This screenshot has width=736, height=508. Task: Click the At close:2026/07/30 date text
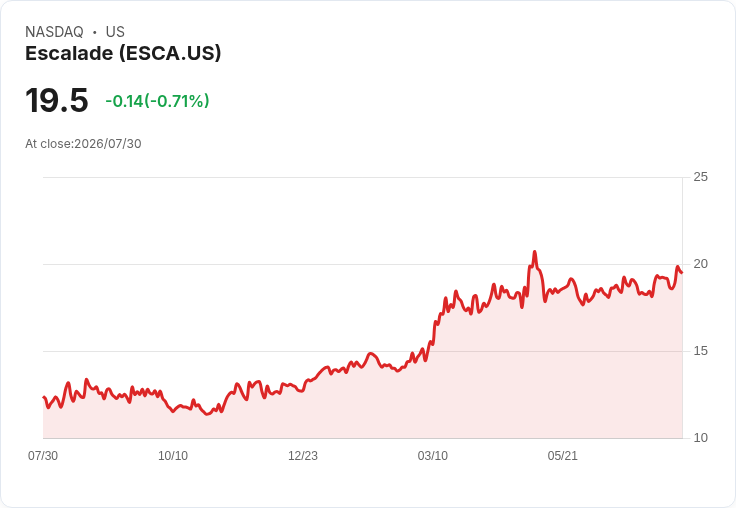(x=83, y=144)
